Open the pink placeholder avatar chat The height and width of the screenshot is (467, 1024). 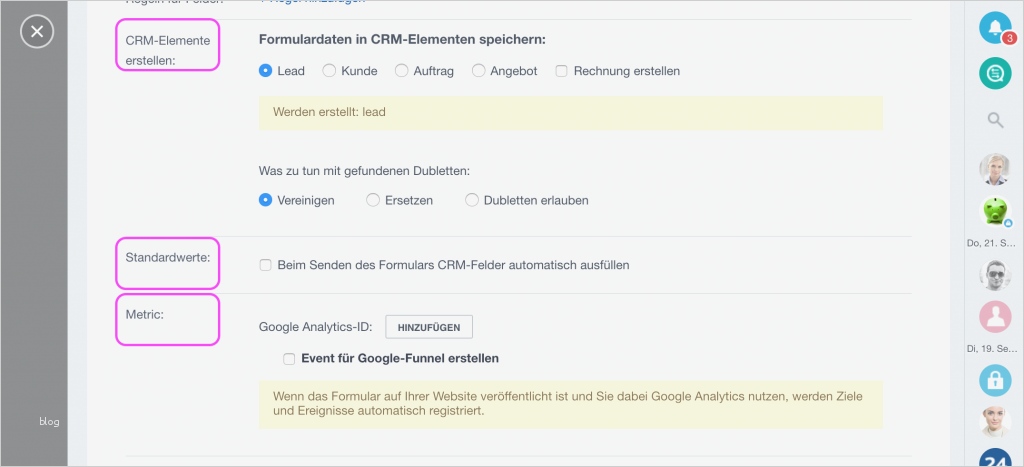(994, 317)
